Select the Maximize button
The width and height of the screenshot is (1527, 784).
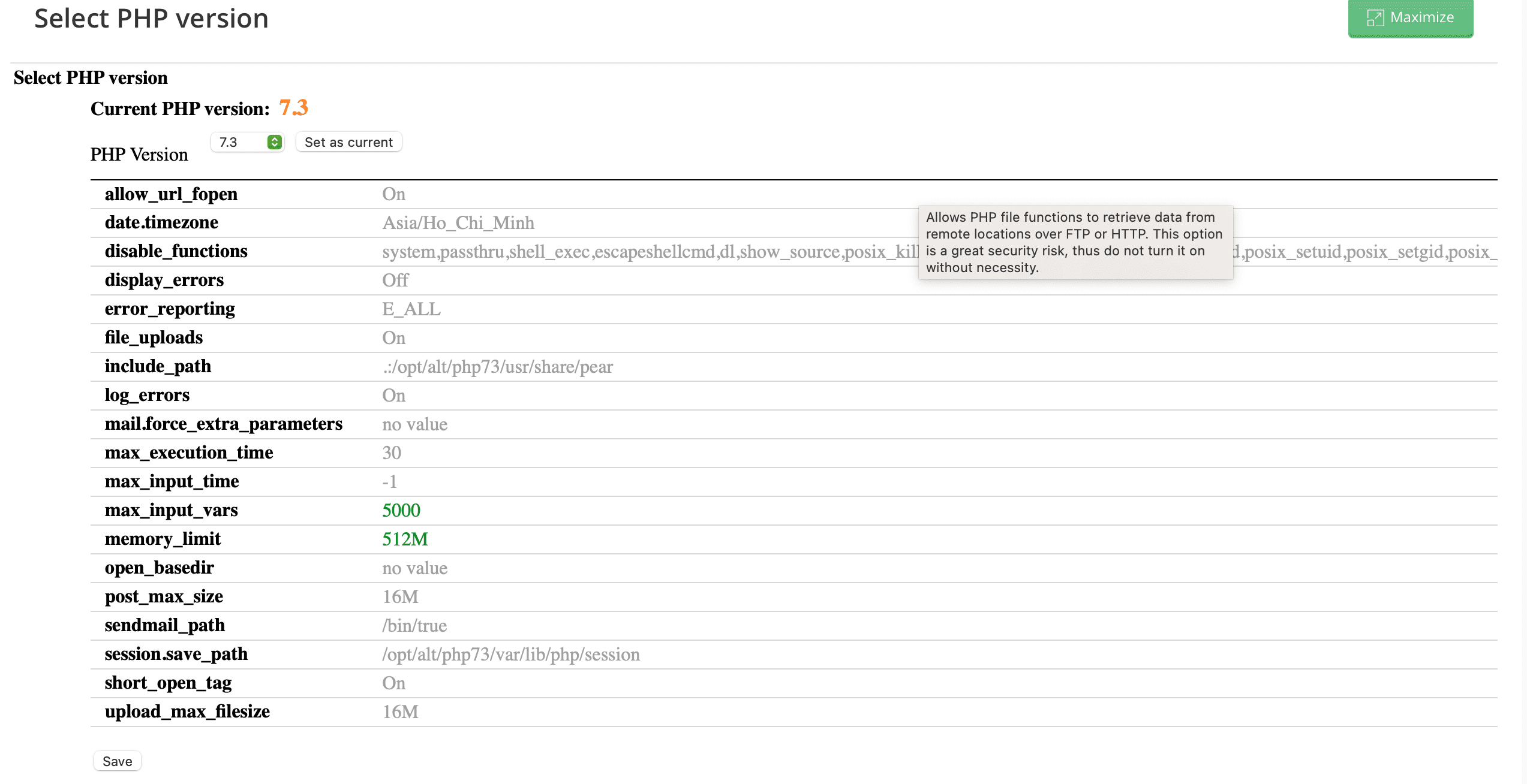click(1411, 17)
